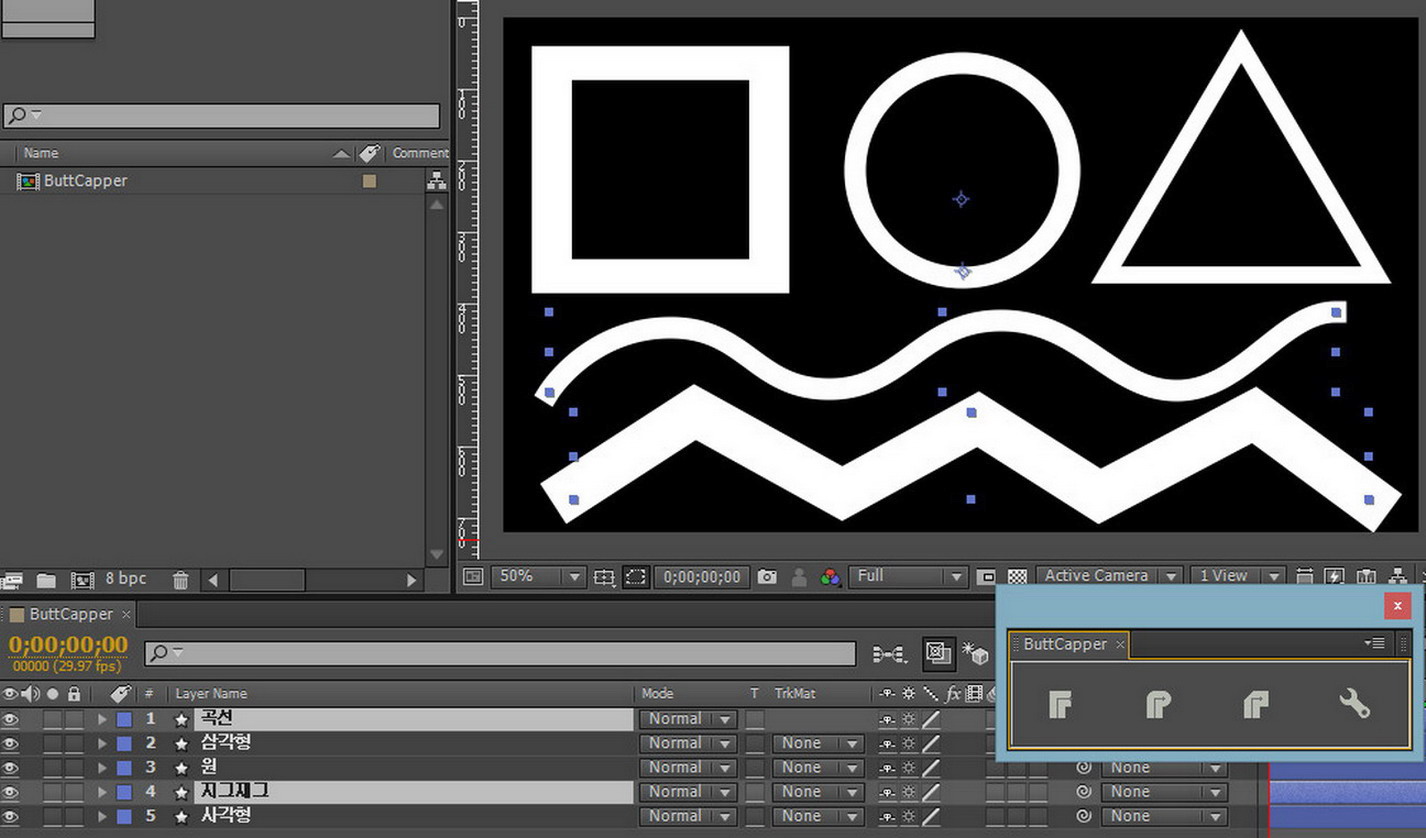Toggle Draft 3D button in timeline
The height and width of the screenshot is (838, 1426).
tap(975, 654)
